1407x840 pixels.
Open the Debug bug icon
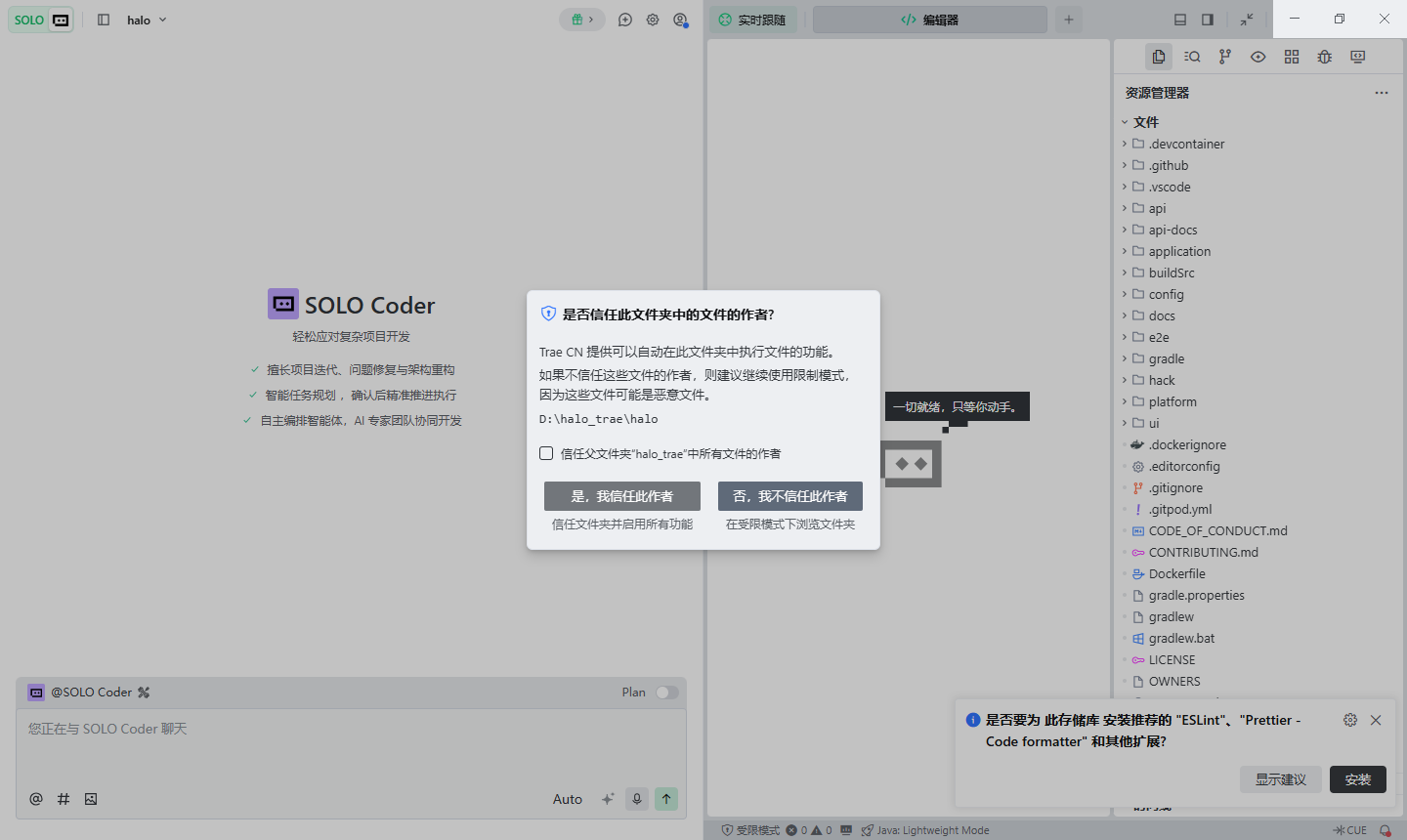1325,57
